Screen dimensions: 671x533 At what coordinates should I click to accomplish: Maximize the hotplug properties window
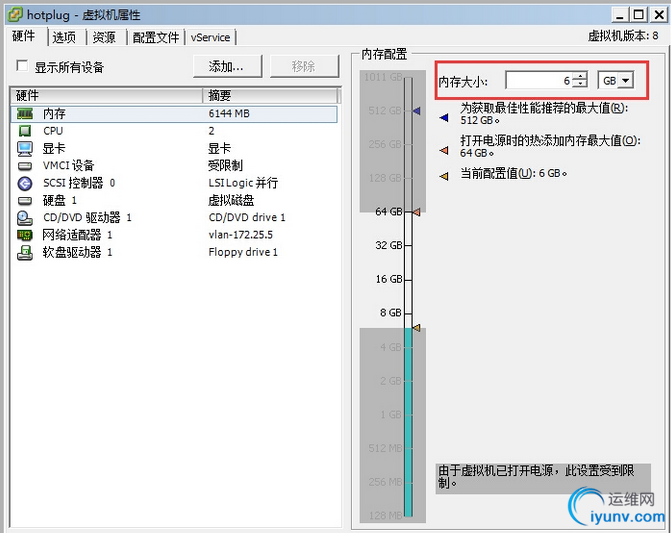tap(638, 15)
